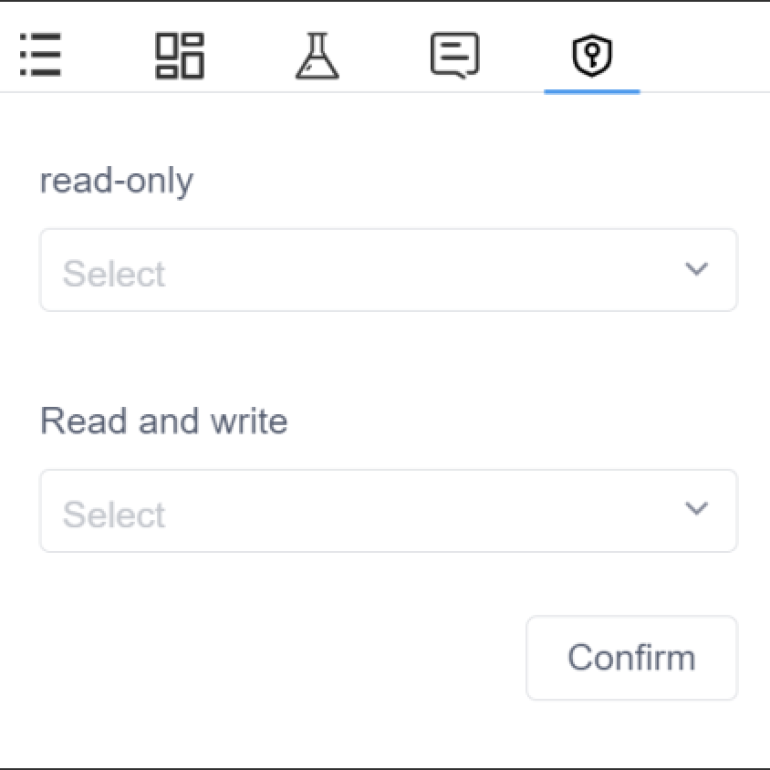Go to the lab beaker section

click(x=317, y=55)
